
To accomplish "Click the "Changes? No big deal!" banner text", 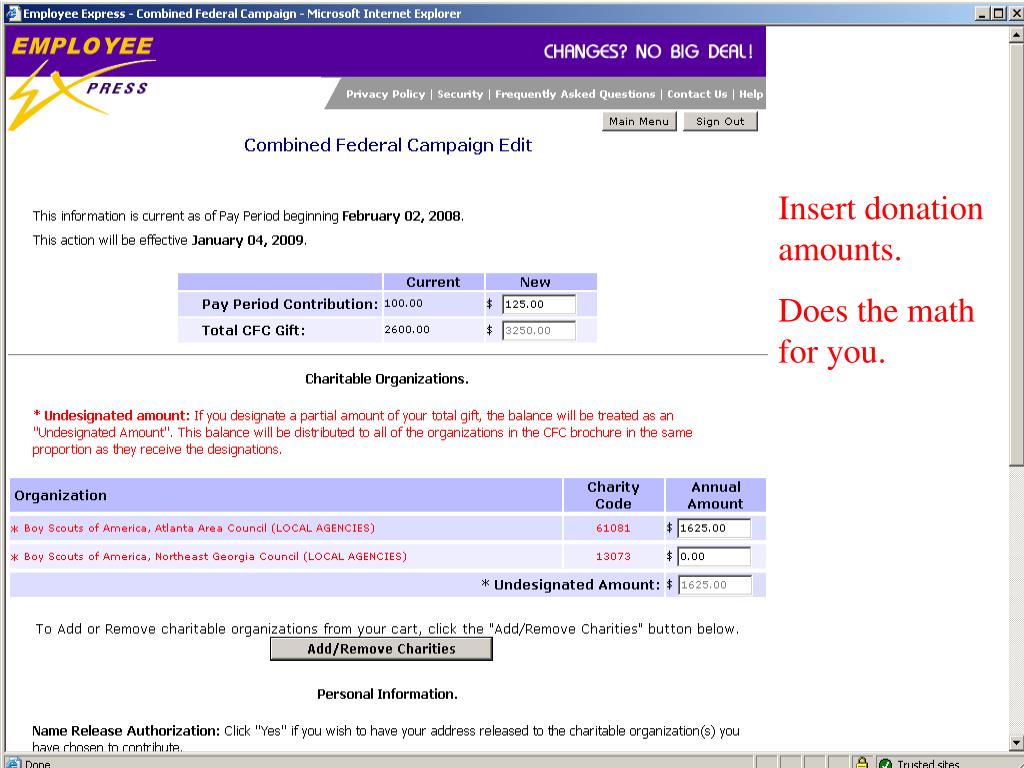I will click(x=648, y=52).
